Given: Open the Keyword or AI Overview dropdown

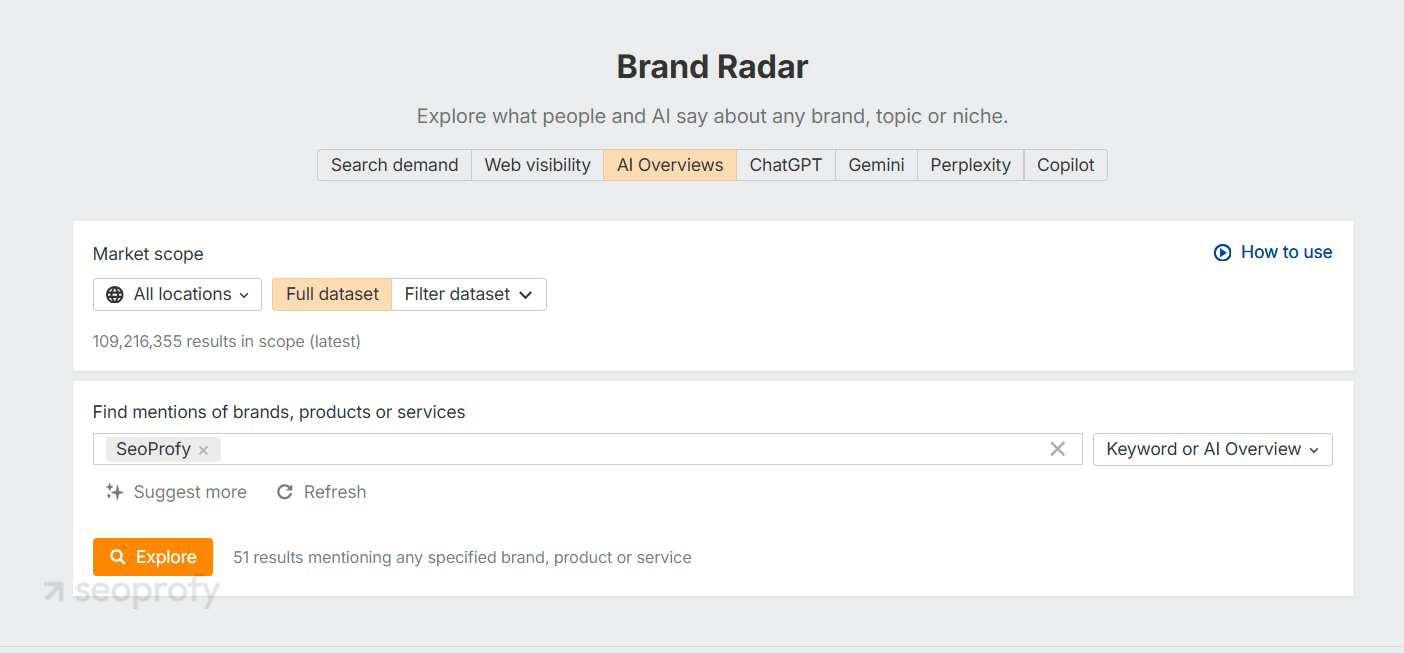Looking at the screenshot, I should tap(1212, 449).
